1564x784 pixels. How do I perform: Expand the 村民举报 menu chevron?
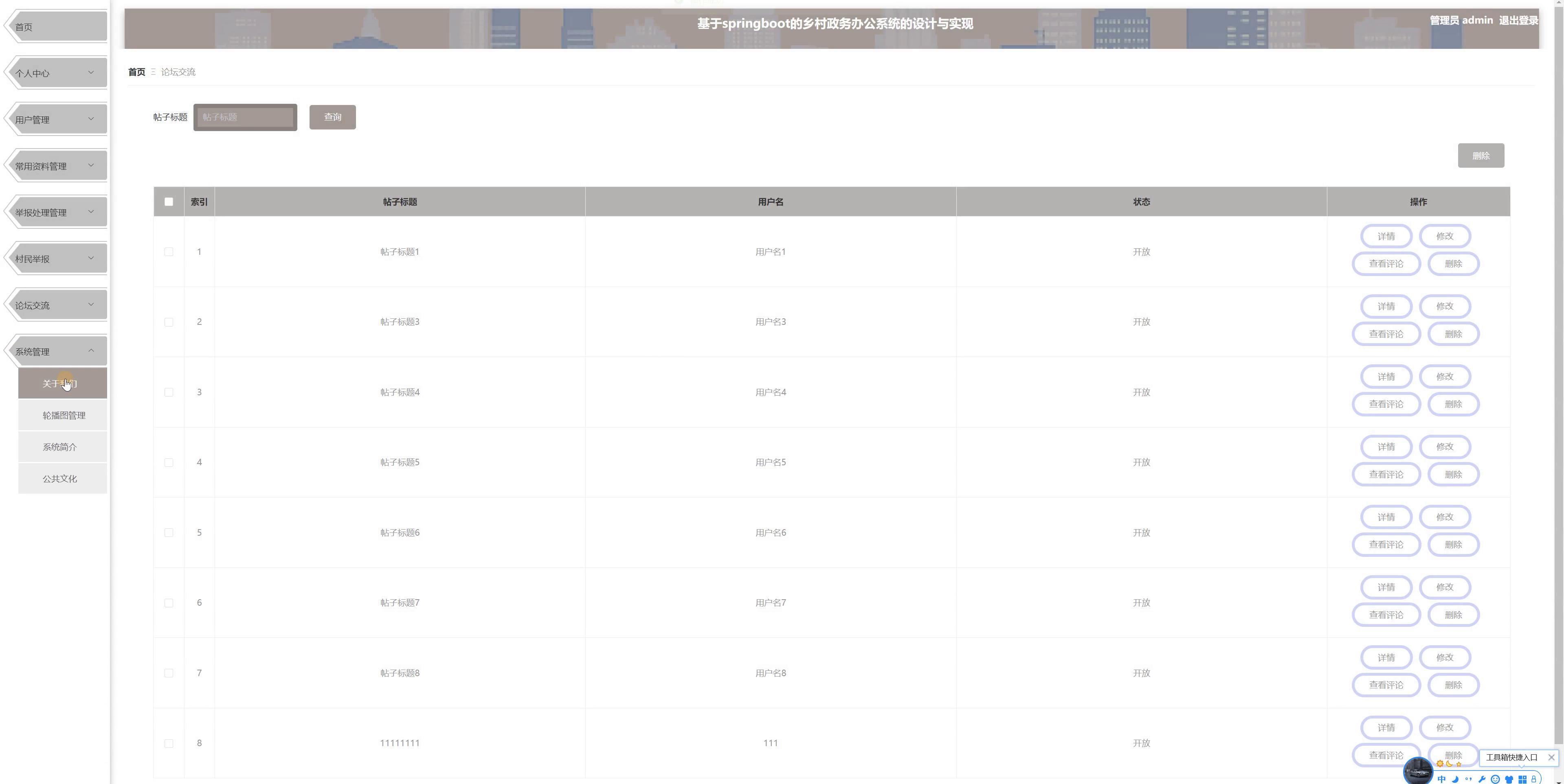[x=91, y=258]
